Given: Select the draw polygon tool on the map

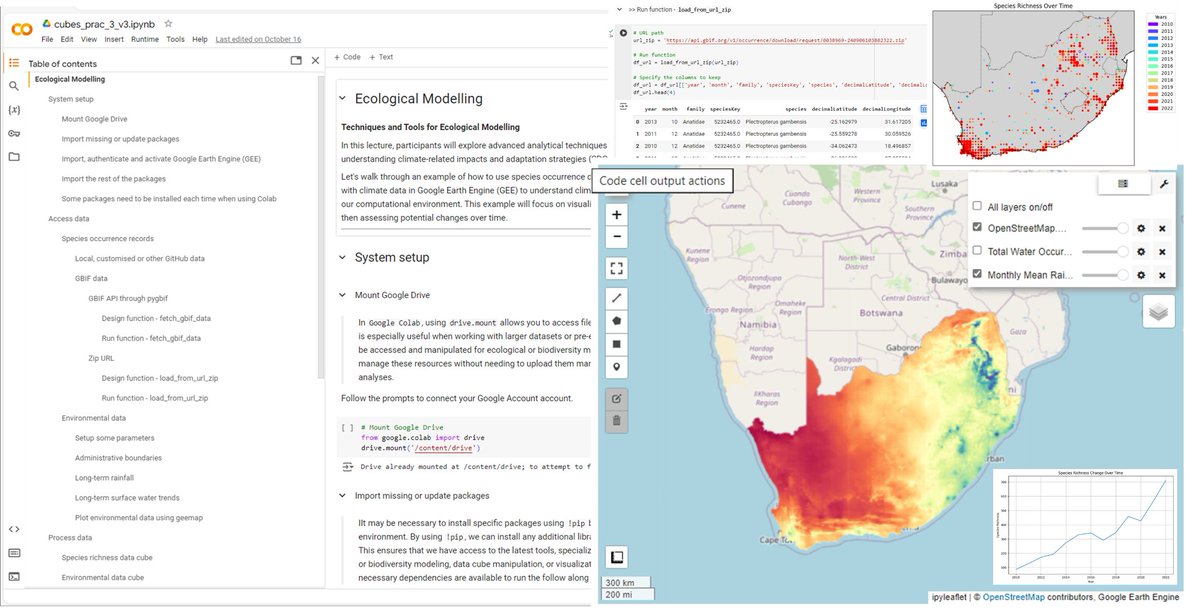Looking at the screenshot, I should 616,320.
